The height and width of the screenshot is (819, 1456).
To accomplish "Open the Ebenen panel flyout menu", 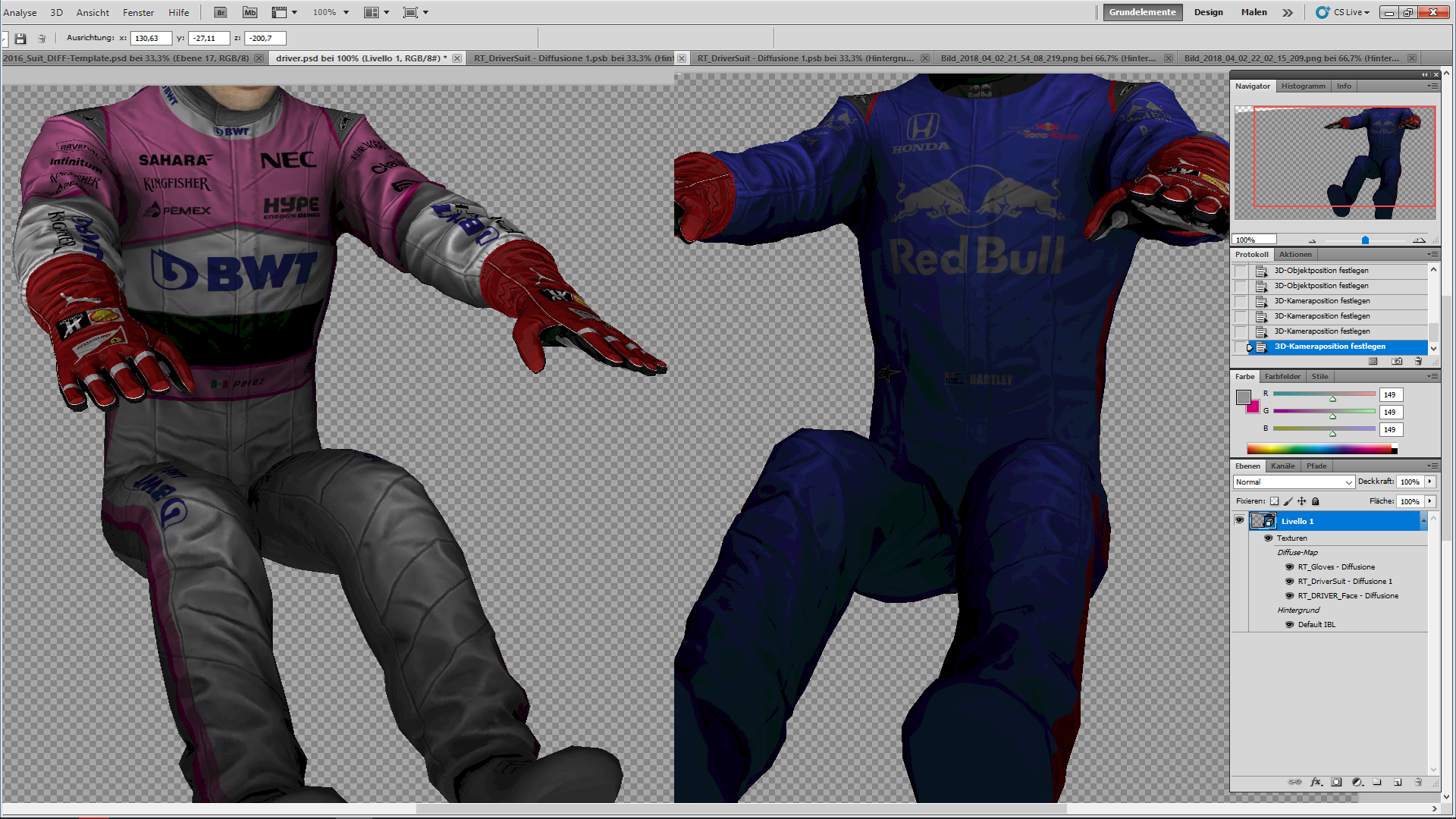I will pos(1432,466).
